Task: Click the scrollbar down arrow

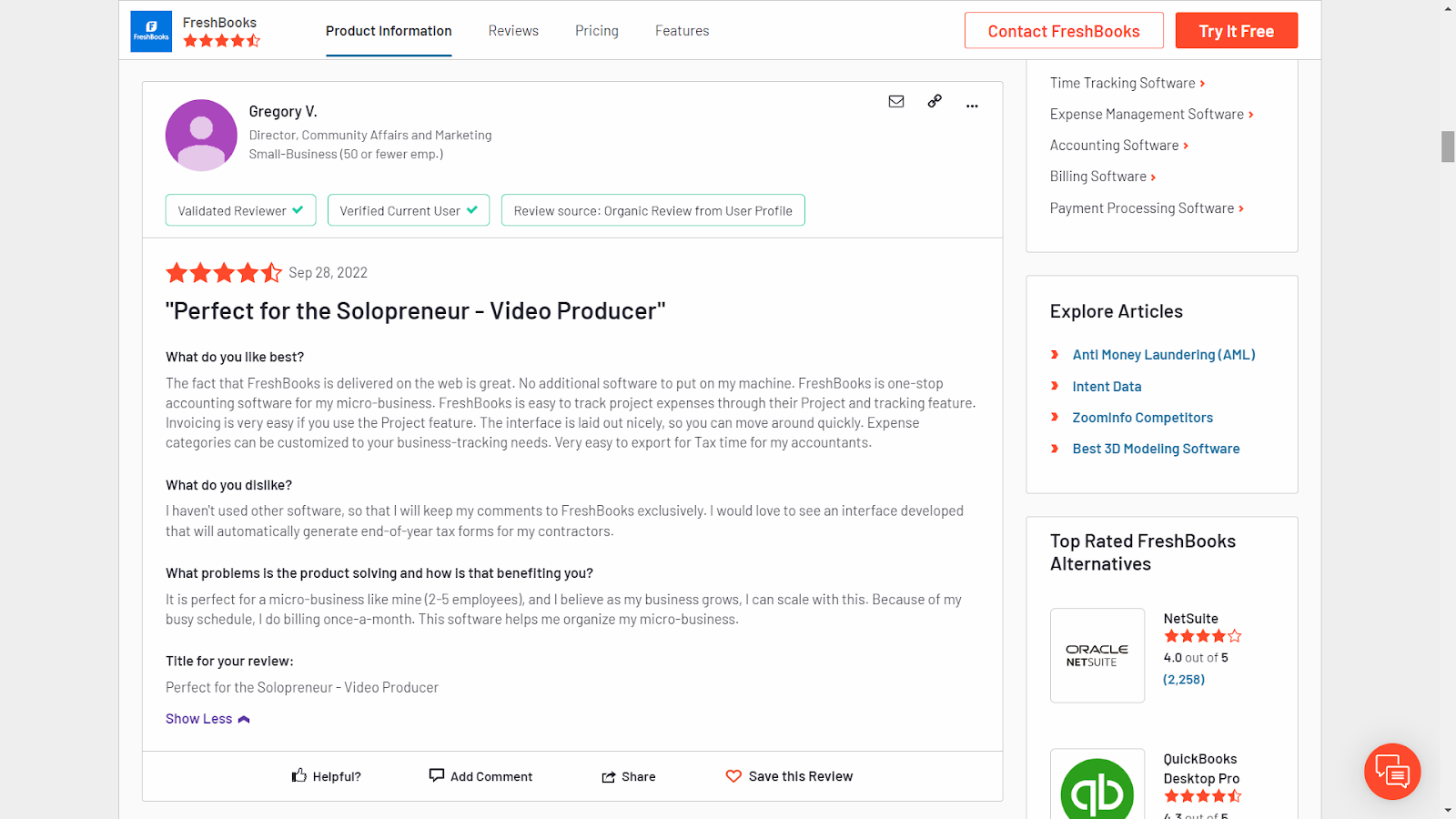Action: coord(1448,810)
